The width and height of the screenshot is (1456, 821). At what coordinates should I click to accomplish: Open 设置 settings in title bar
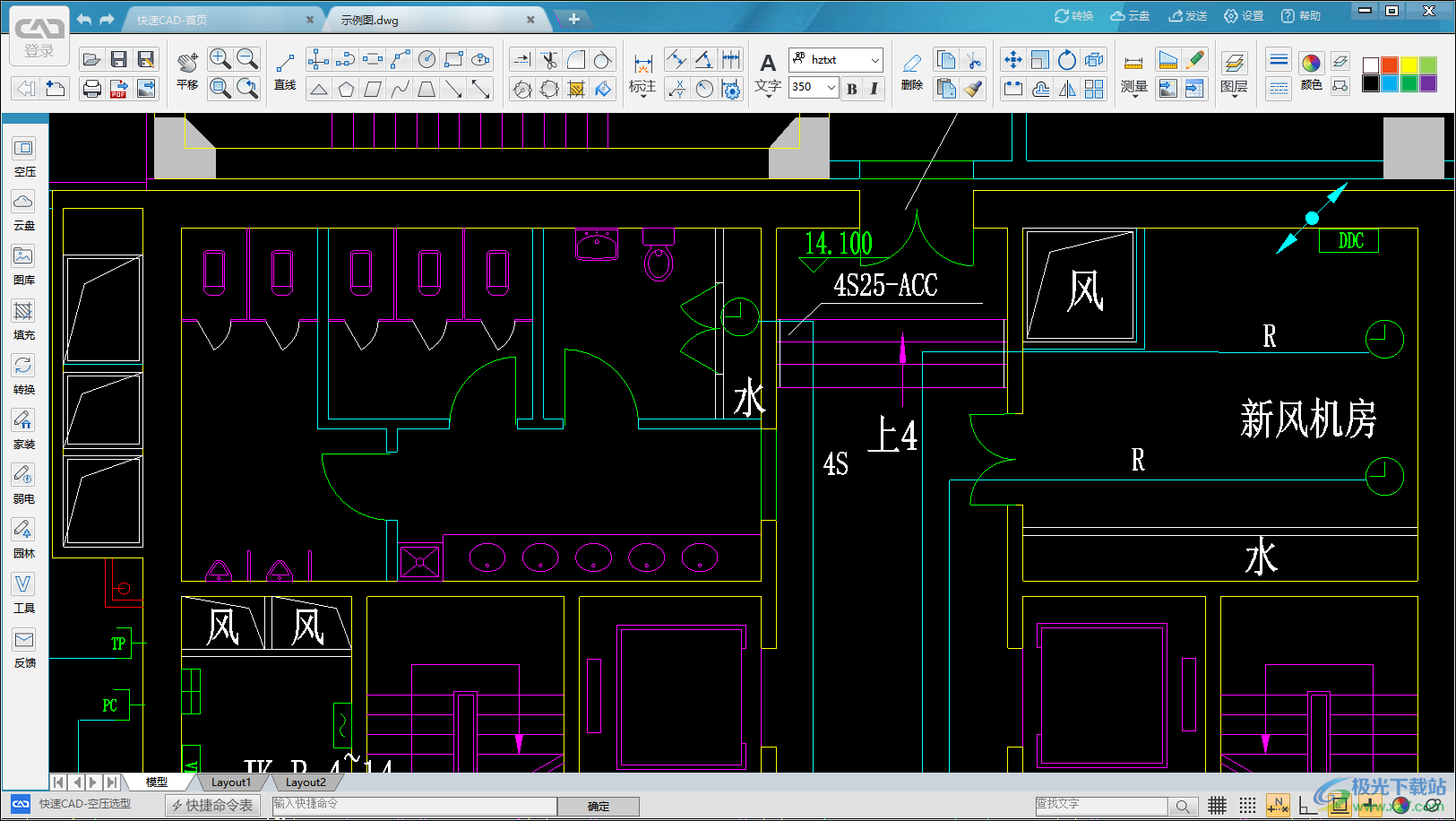(x=1244, y=16)
